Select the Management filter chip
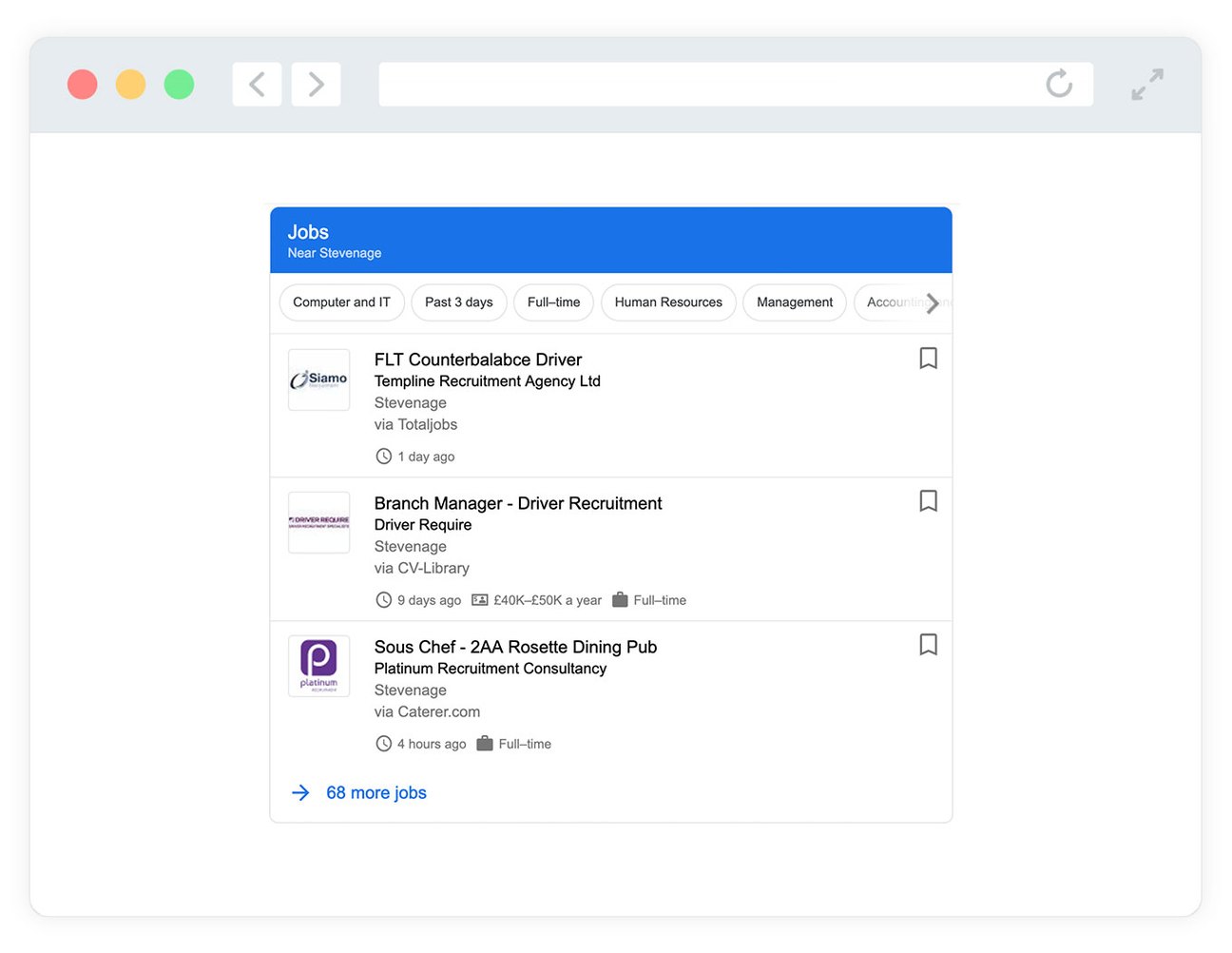 coord(795,302)
